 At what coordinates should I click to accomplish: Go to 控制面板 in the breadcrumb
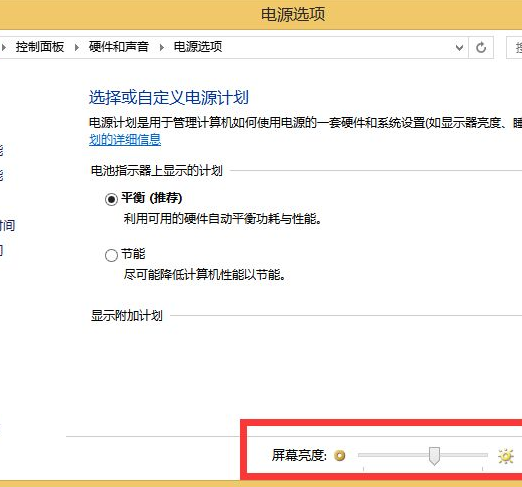pyautogui.click(x=40, y=47)
